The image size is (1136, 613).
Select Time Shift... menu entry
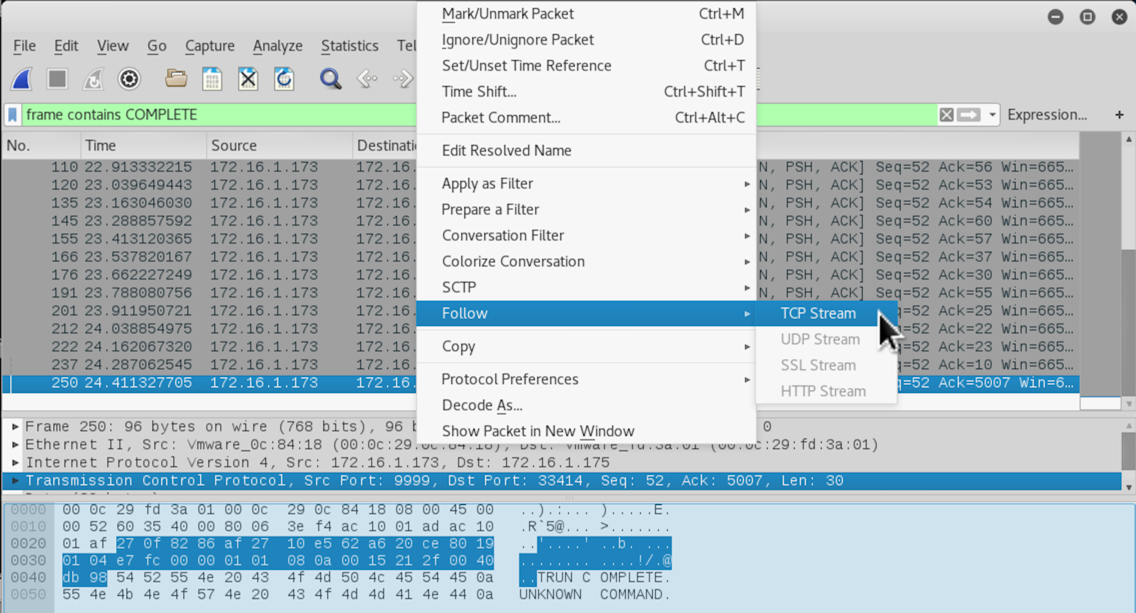[x=586, y=92]
